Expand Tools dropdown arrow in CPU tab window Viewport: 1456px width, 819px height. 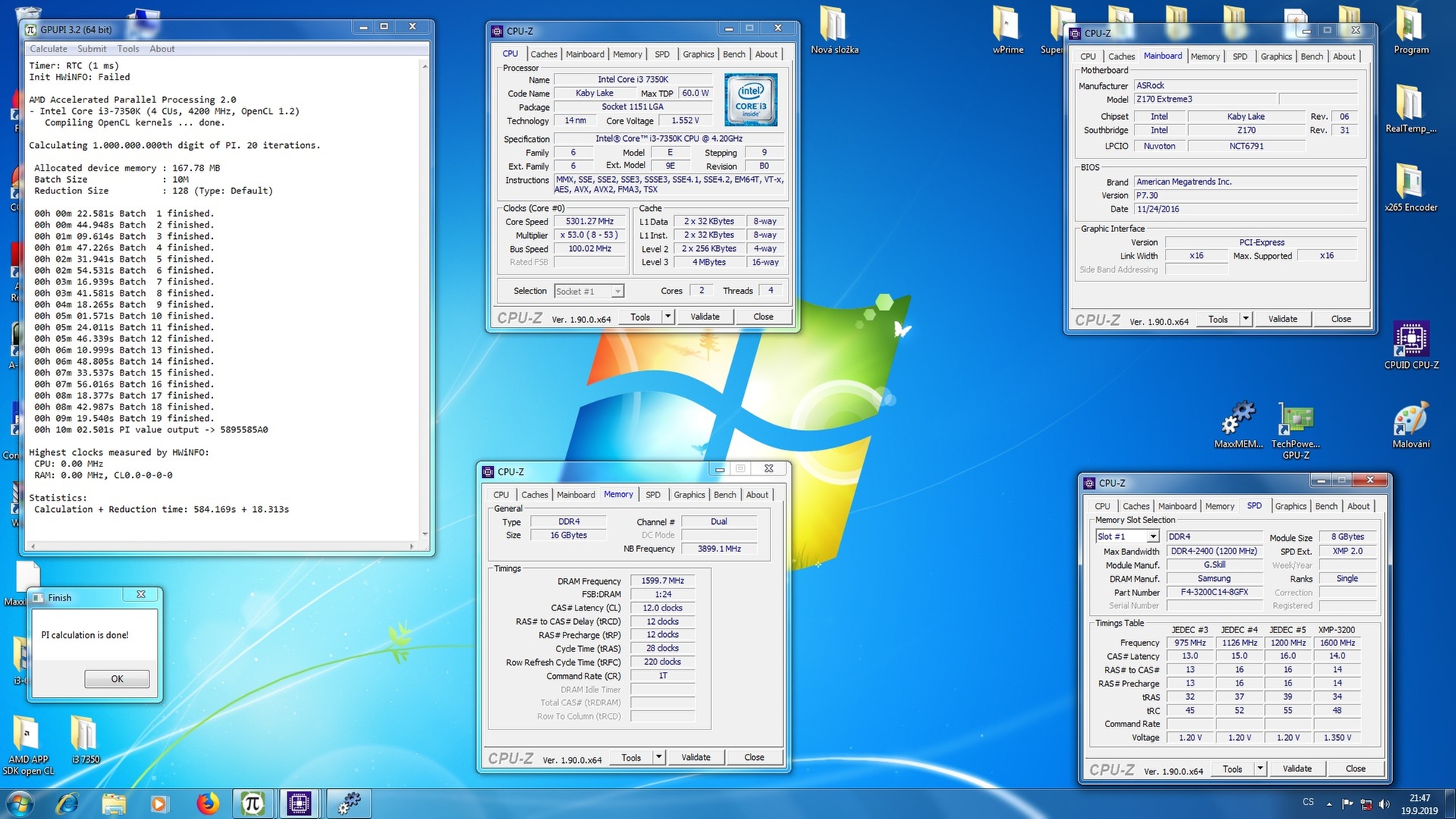tap(668, 317)
